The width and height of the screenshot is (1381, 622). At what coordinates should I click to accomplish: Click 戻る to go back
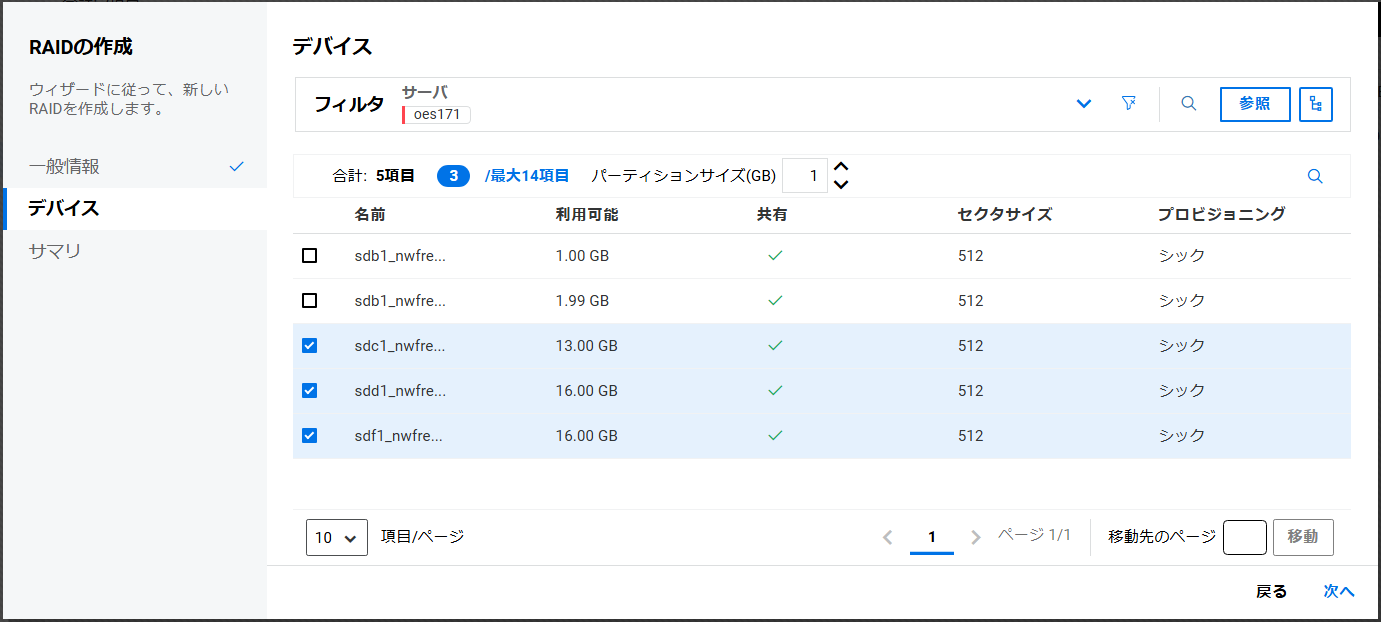pyautogui.click(x=1271, y=592)
